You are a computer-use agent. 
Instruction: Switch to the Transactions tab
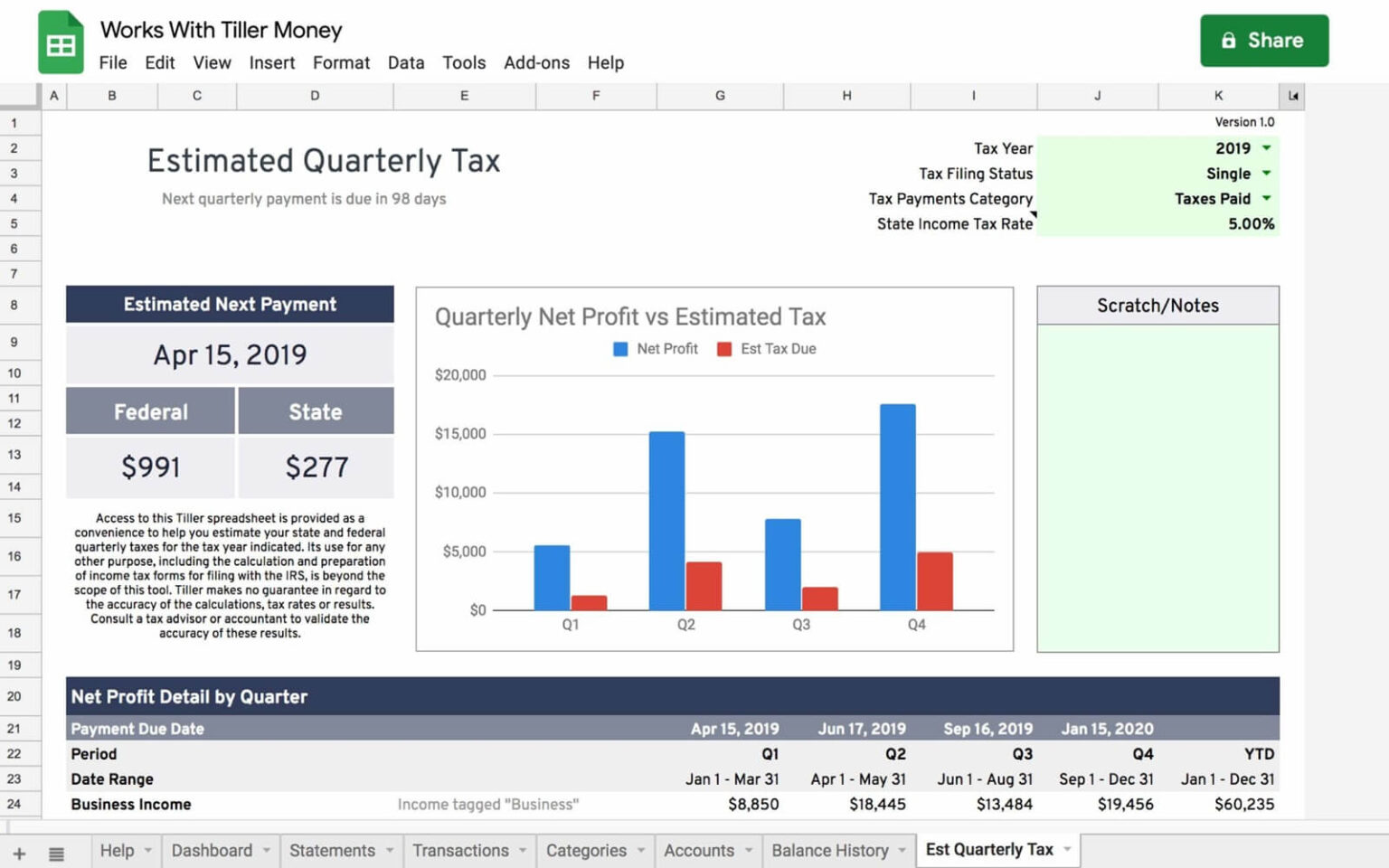[x=461, y=850]
